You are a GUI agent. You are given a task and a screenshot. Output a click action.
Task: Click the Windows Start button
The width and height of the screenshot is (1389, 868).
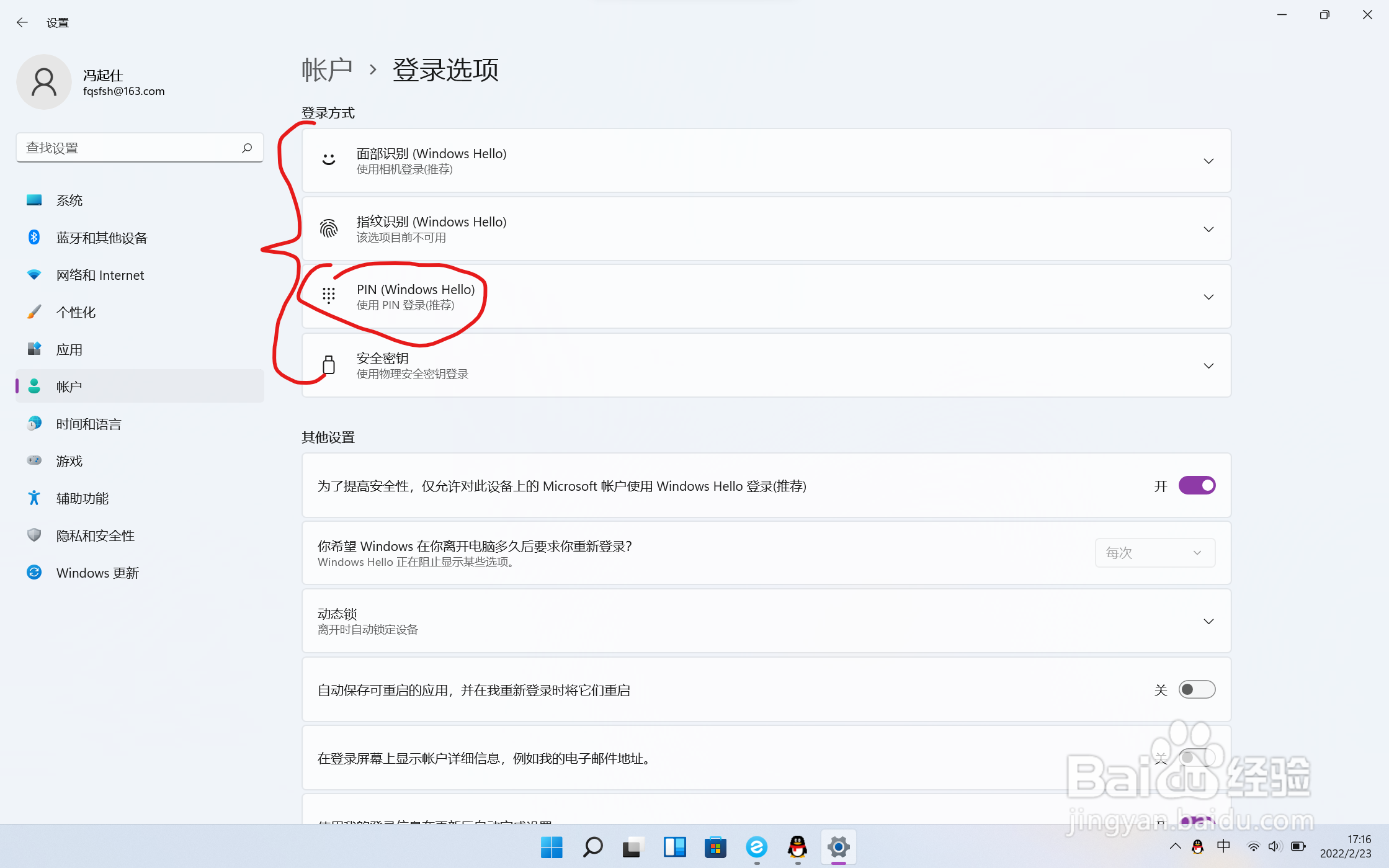click(551, 847)
